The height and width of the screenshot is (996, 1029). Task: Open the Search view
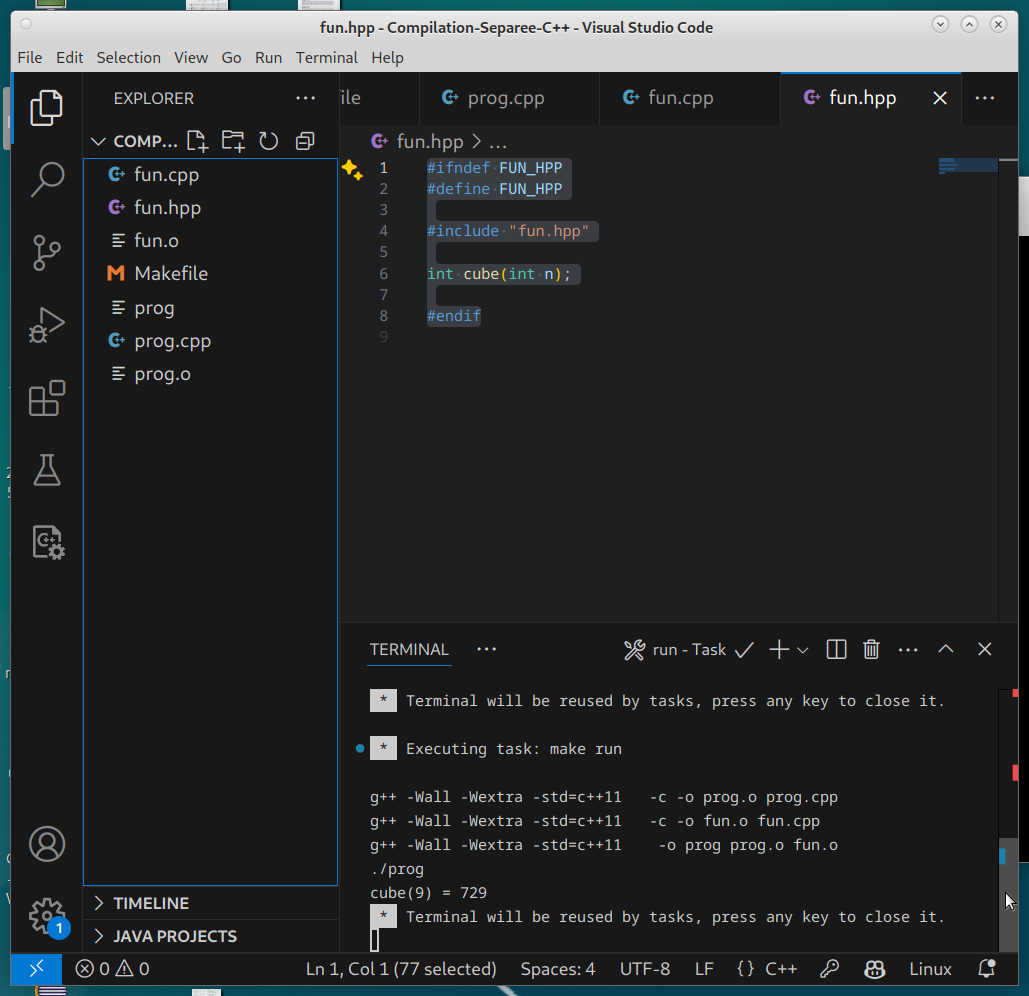[x=47, y=179]
